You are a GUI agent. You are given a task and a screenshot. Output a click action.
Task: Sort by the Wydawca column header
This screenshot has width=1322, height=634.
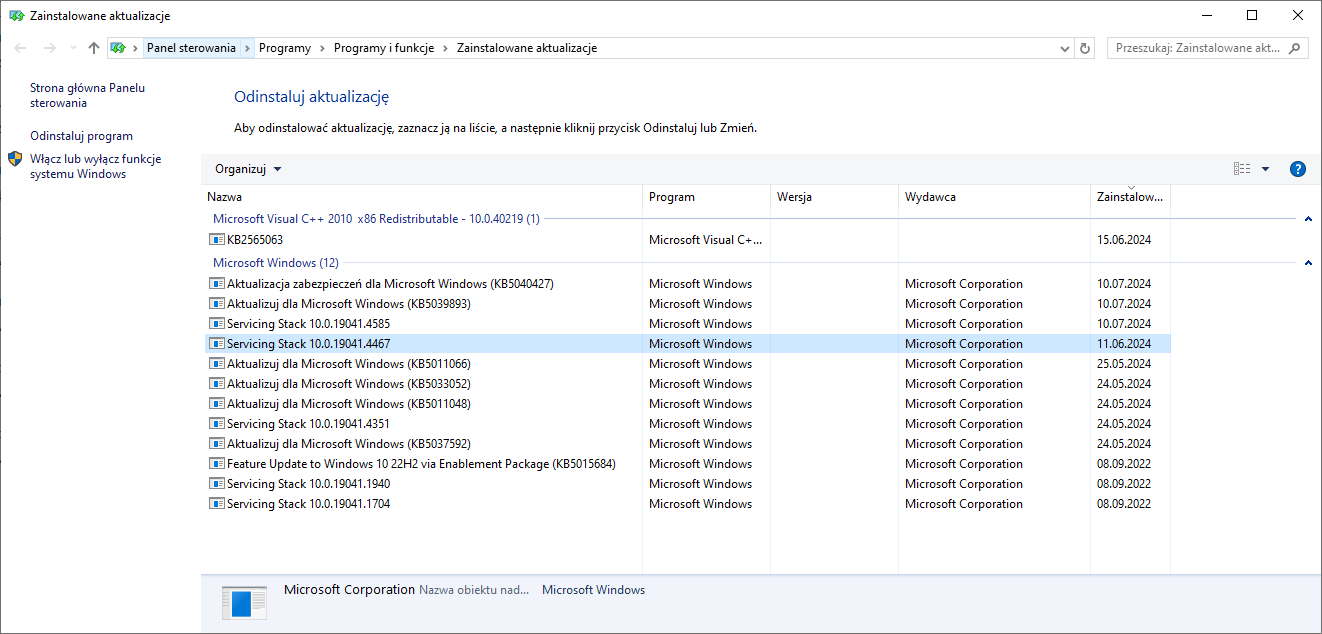point(930,197)
